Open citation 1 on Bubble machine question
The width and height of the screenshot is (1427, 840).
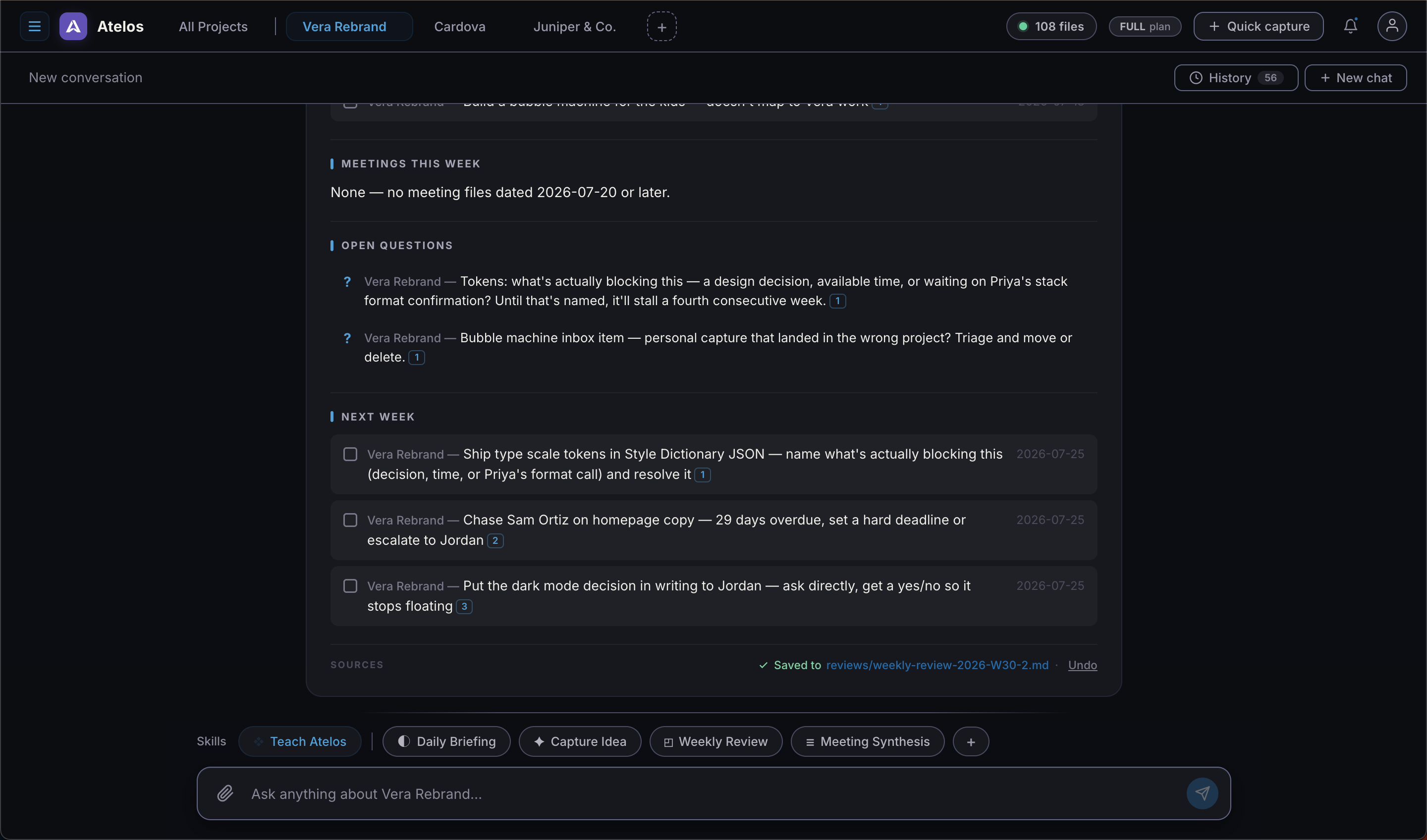pos(417,357)
